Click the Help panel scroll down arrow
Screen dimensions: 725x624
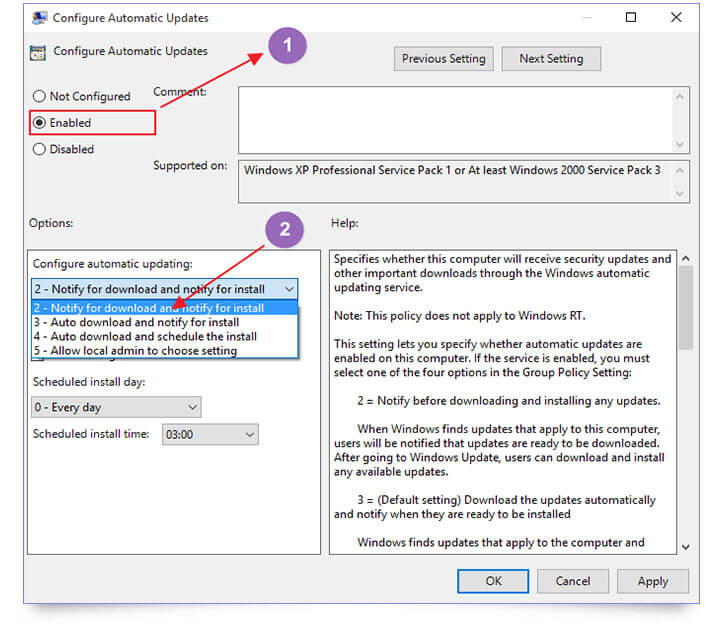pos(686,547)
